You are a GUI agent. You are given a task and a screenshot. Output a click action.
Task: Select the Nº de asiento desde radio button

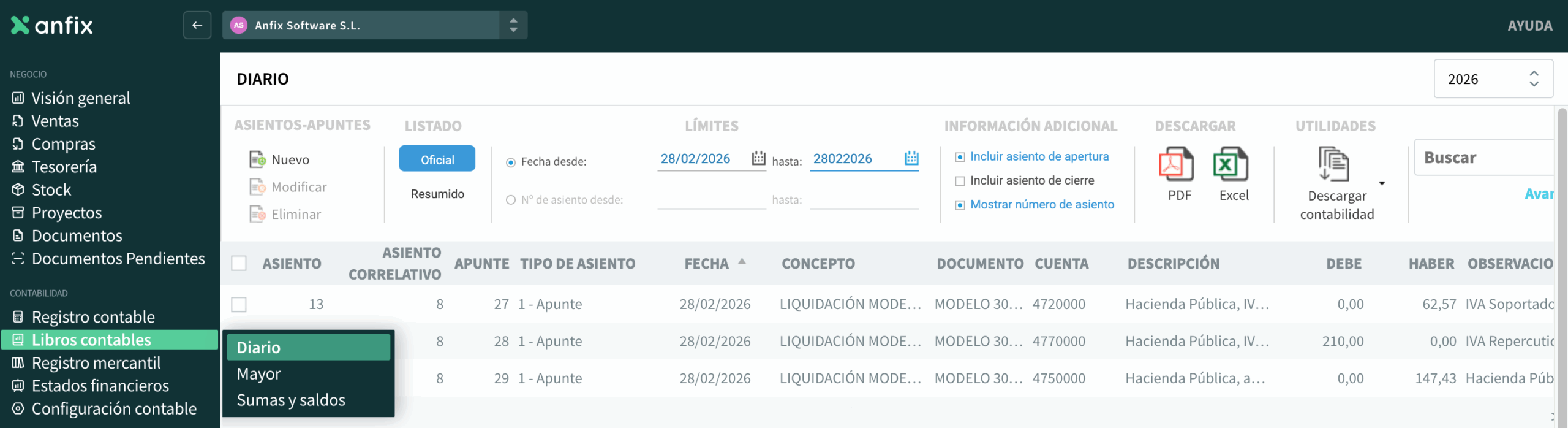(511, 200)
